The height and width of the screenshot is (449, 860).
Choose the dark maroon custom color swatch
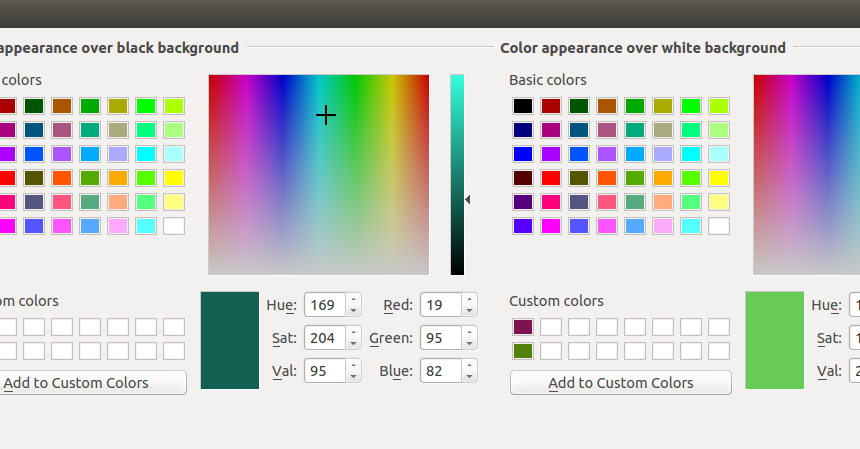523,327
